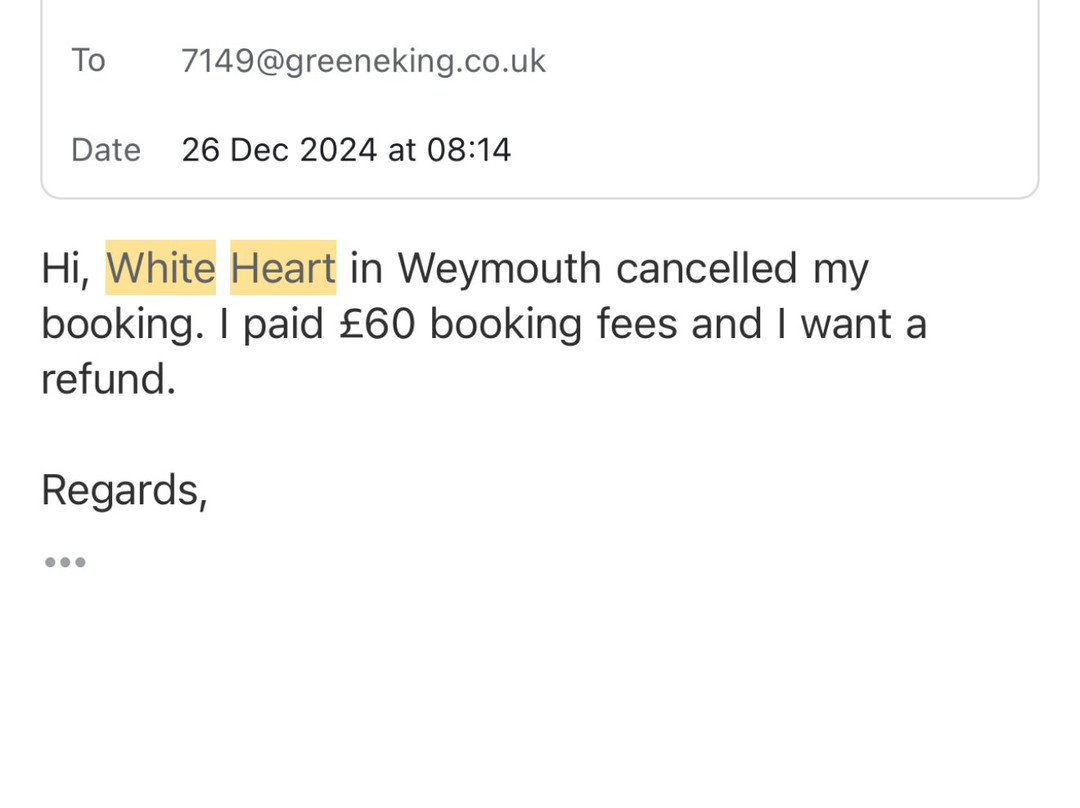Click the word "refund." in body

[x=108, y=380]
